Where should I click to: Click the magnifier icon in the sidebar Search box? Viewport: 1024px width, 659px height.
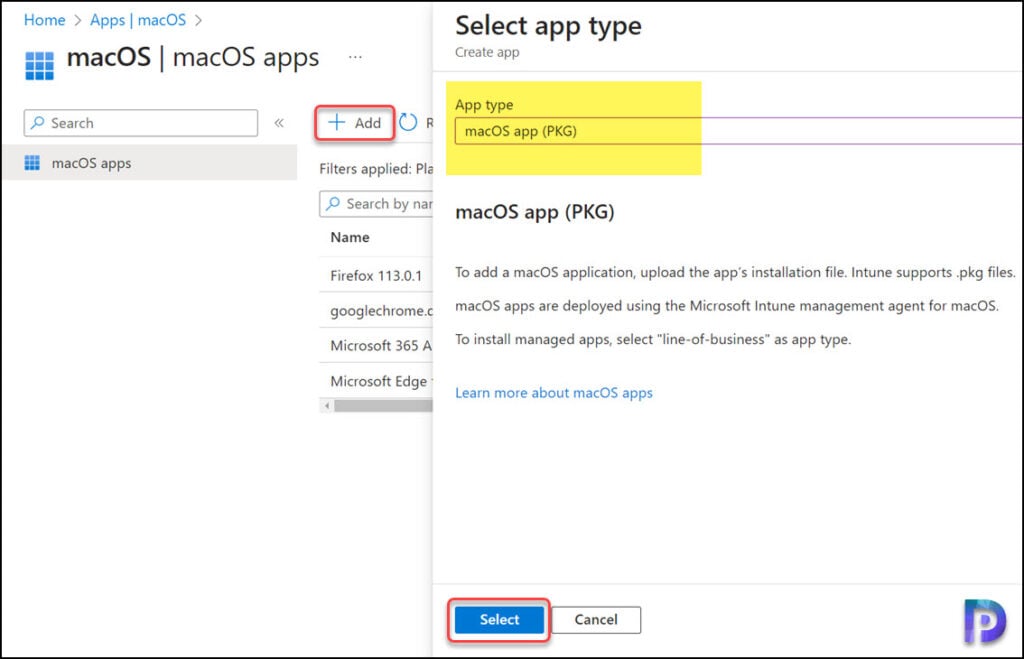pyautogui.click(x=38, y=122)
